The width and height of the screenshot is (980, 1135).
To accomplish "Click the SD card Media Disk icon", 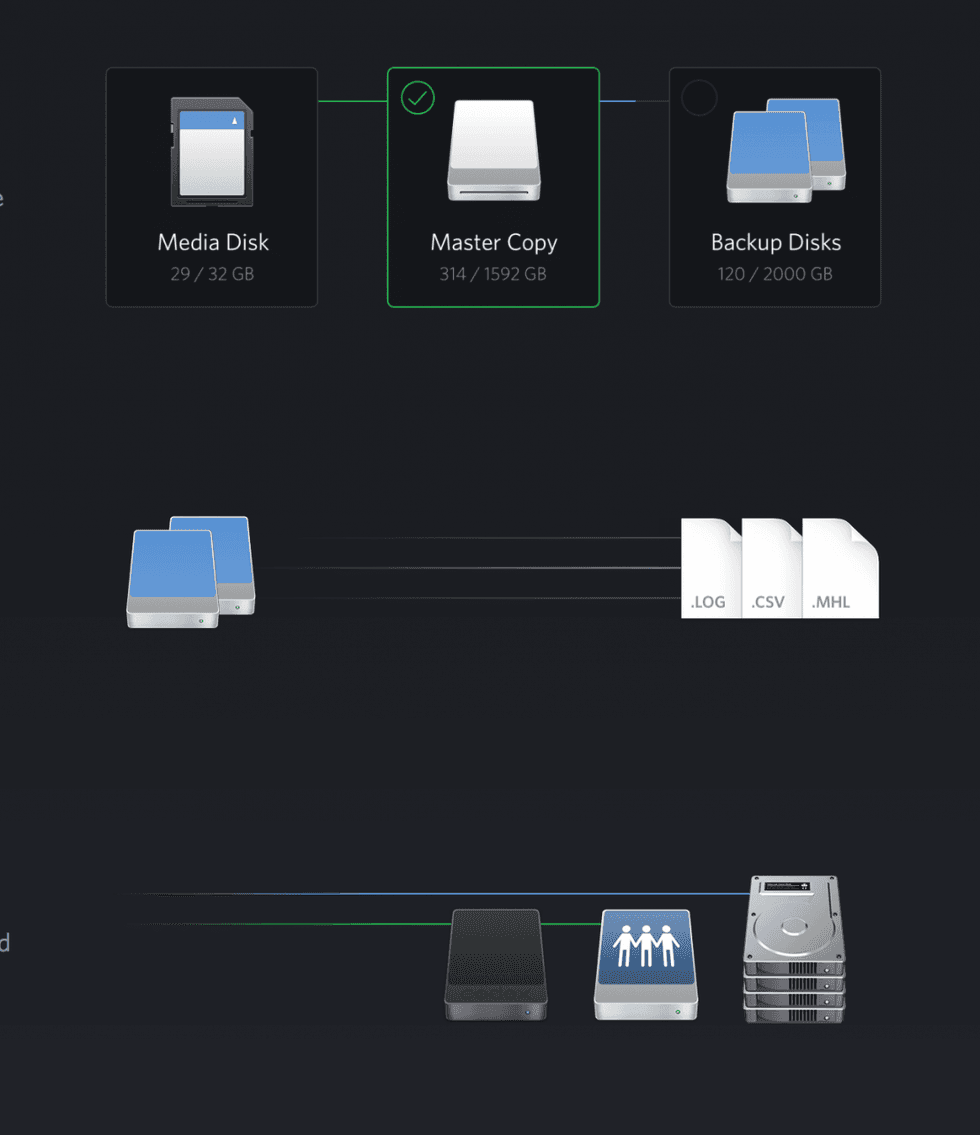I will (x=212, y=152).
